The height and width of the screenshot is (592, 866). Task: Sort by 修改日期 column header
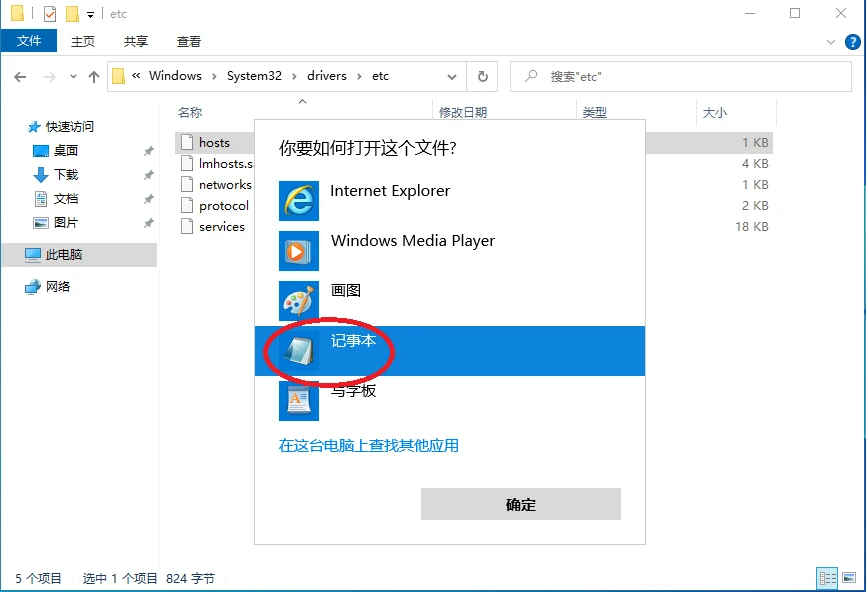click(x=463, y=113)
